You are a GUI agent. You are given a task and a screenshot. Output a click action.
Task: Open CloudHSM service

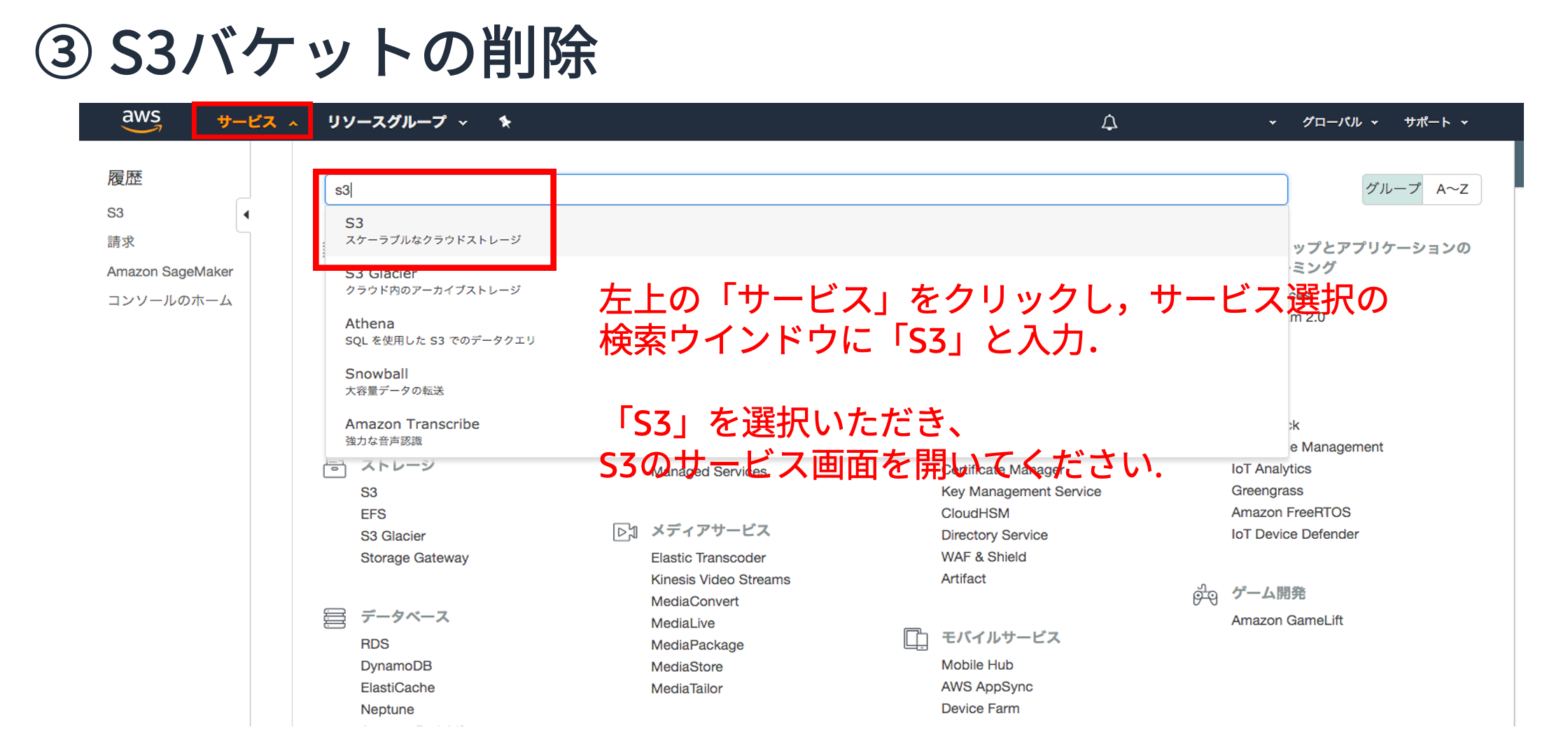975,513
